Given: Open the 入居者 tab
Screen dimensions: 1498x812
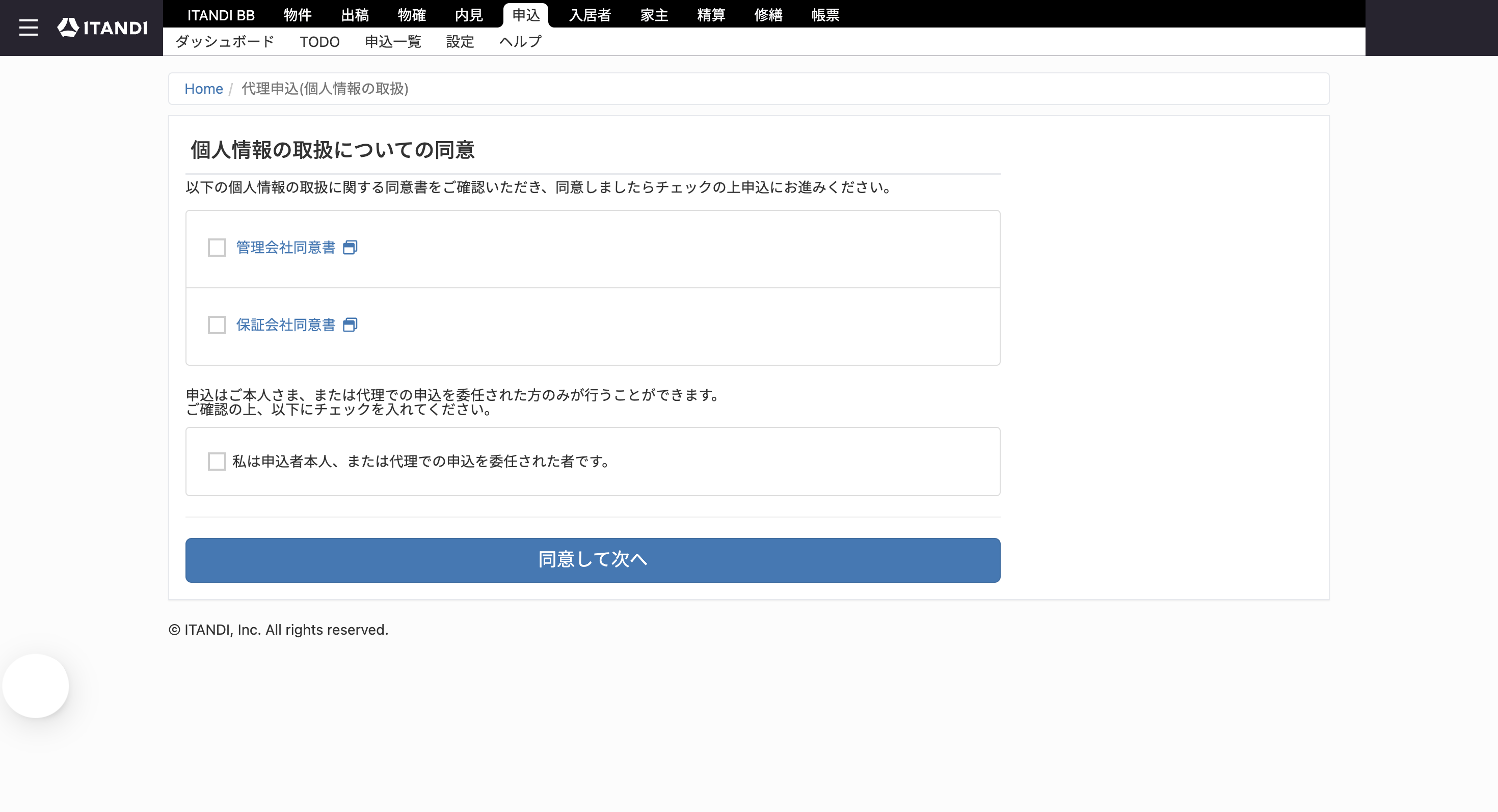Looking at the screenshot, I should pyautogui.click(x=590, y=15).
